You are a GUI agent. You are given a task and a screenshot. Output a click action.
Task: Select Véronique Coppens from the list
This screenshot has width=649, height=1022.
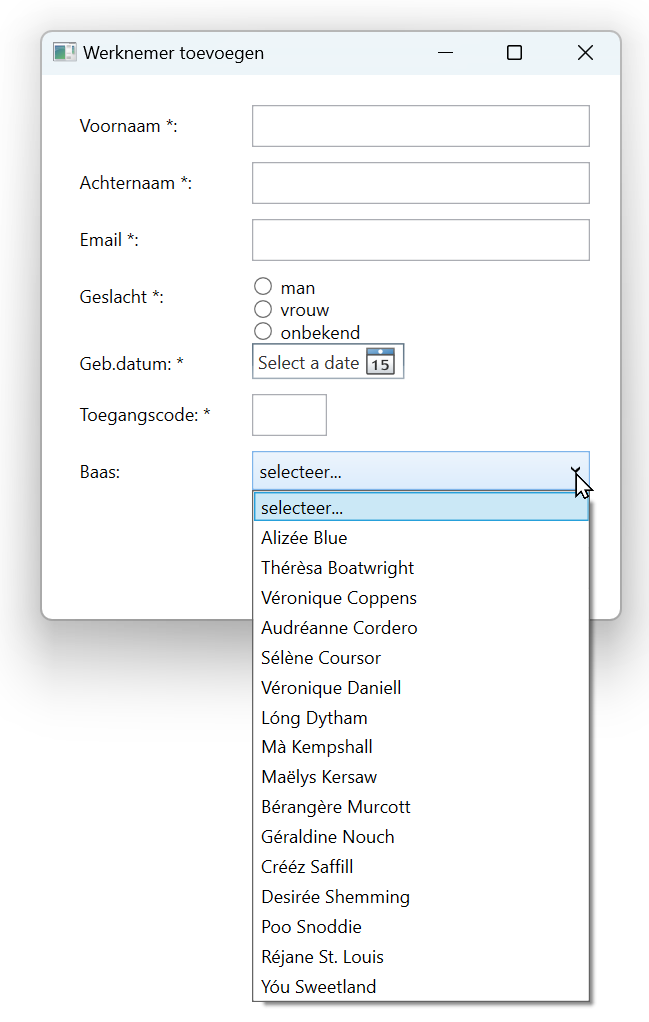pos(338,598)
